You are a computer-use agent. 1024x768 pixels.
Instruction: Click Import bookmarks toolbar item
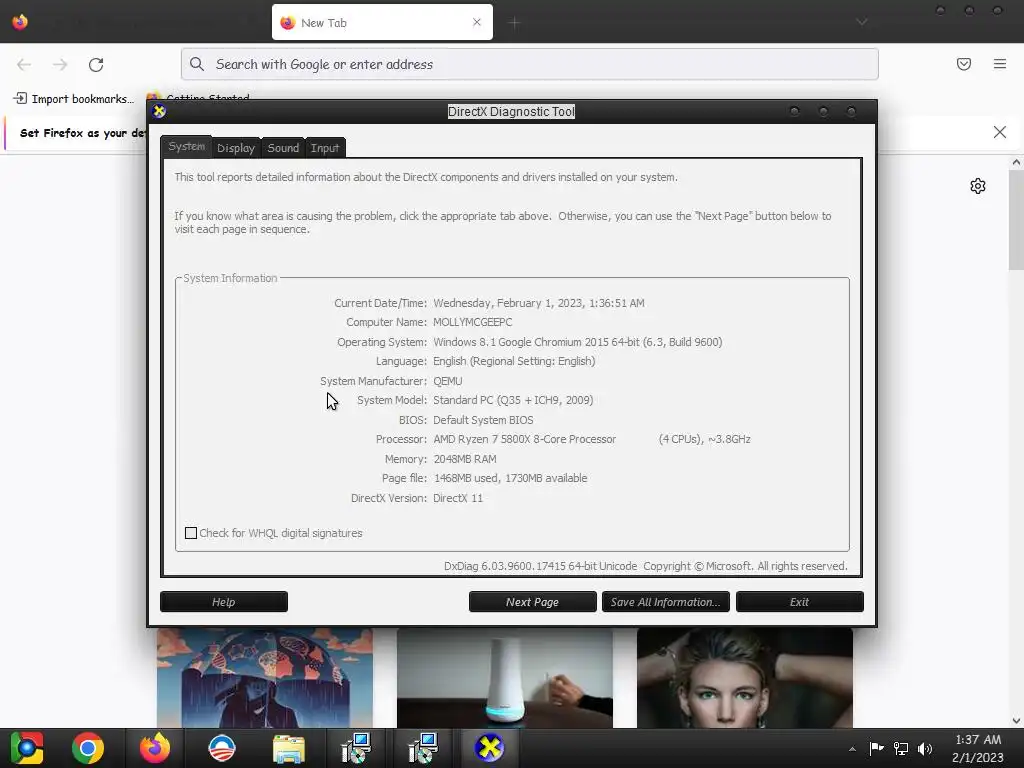coord(73,99)
